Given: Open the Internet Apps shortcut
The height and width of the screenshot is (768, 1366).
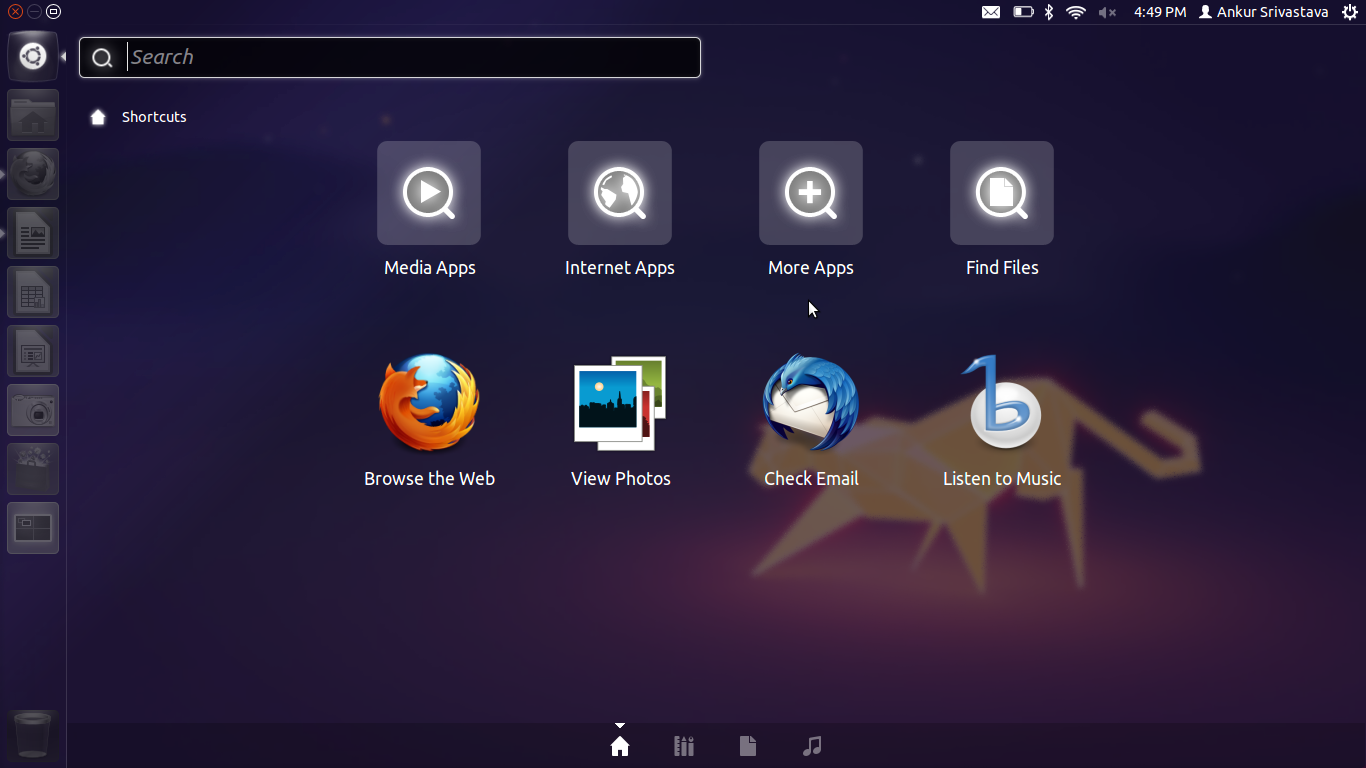Looking at the screenshot, I should click(x=620, y=193).
